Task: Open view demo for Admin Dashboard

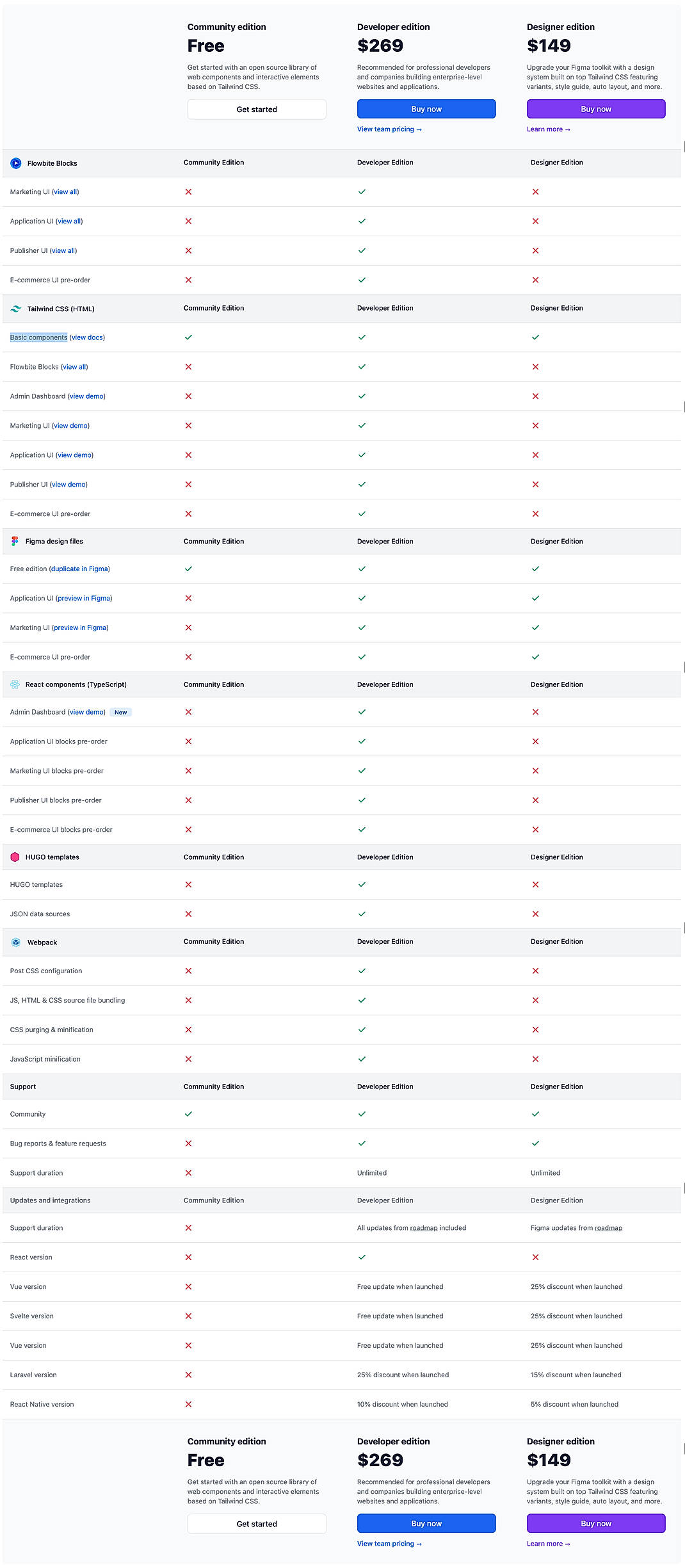Action: pos(87,396)
